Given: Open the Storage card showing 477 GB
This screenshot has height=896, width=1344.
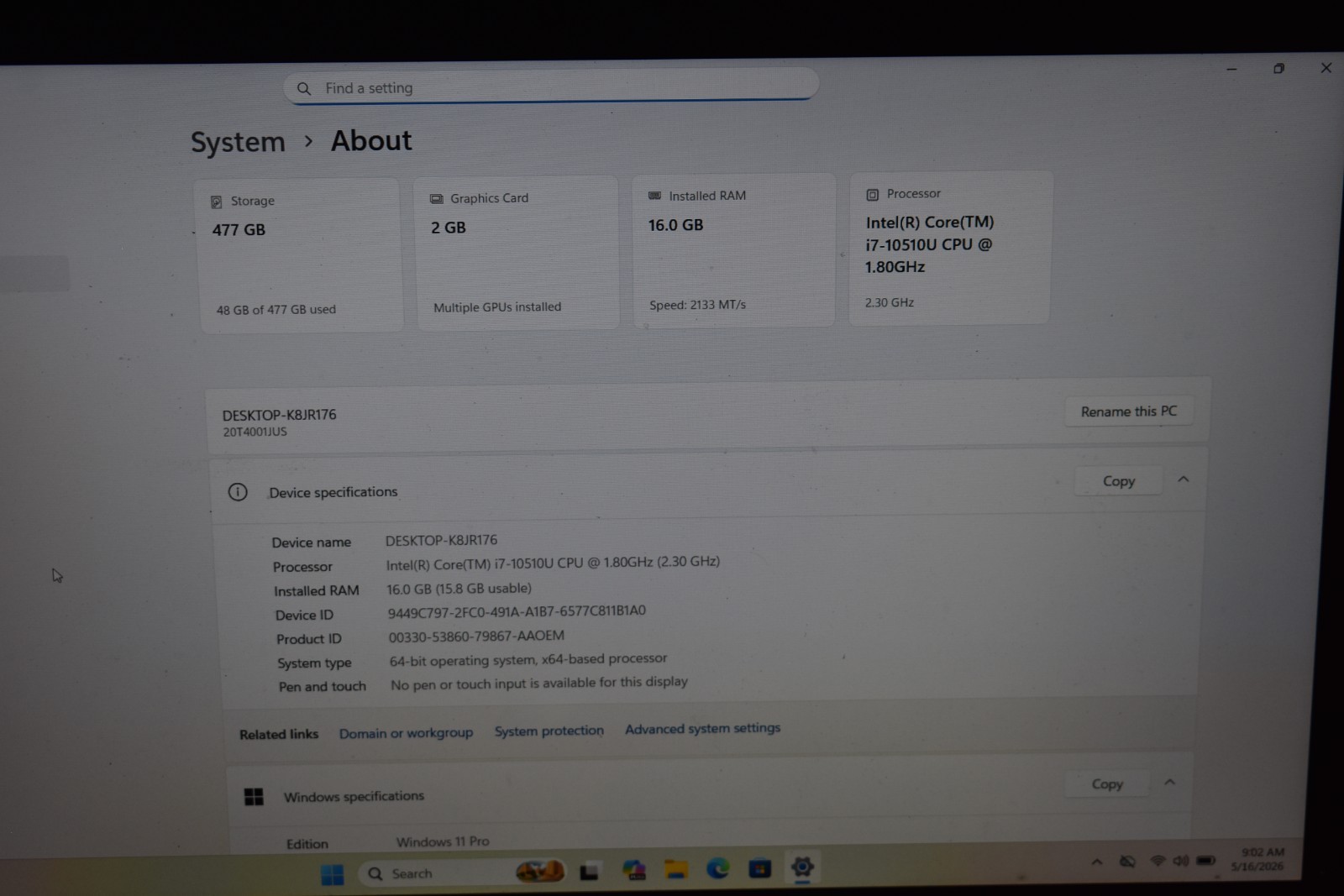Looking at the screenshot, I should [x=299, y=255].
